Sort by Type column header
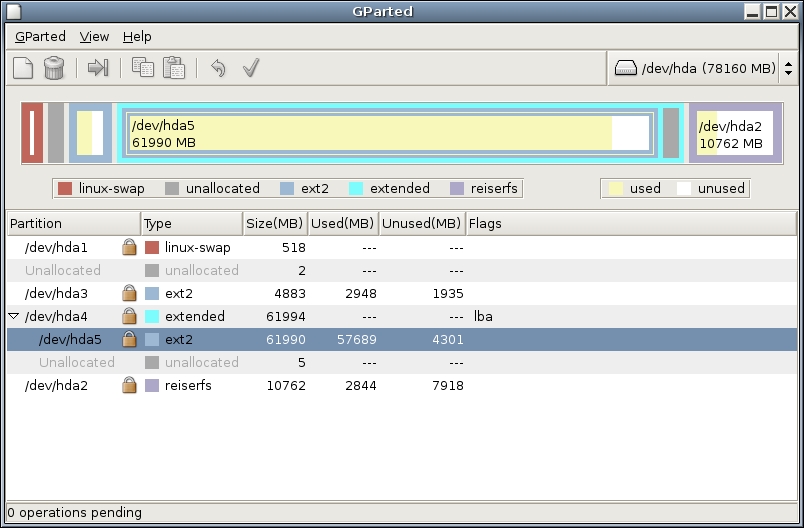 tap(192, 224)
